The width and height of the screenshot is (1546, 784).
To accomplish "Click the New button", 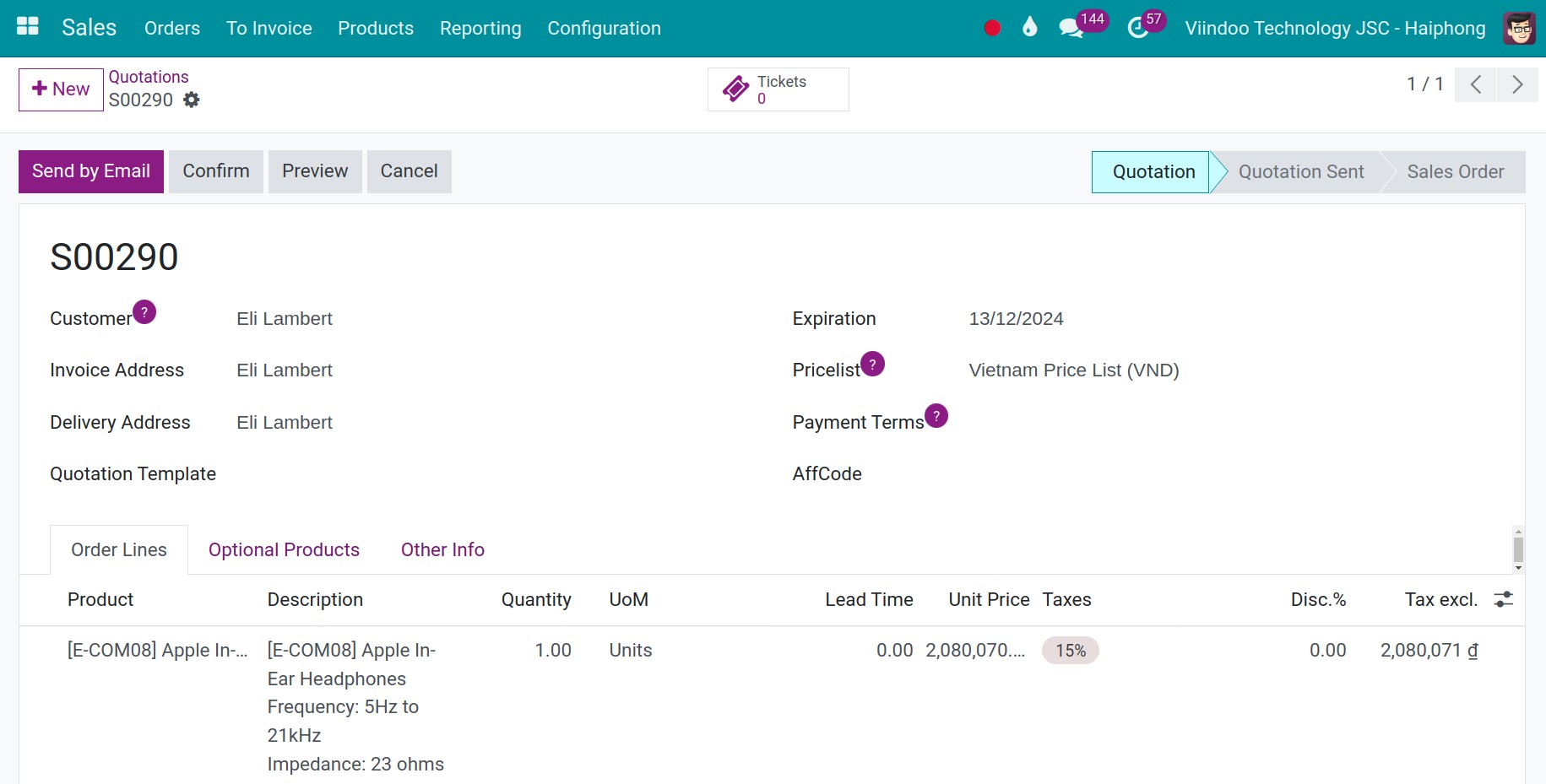I will (x=61, y=89).
